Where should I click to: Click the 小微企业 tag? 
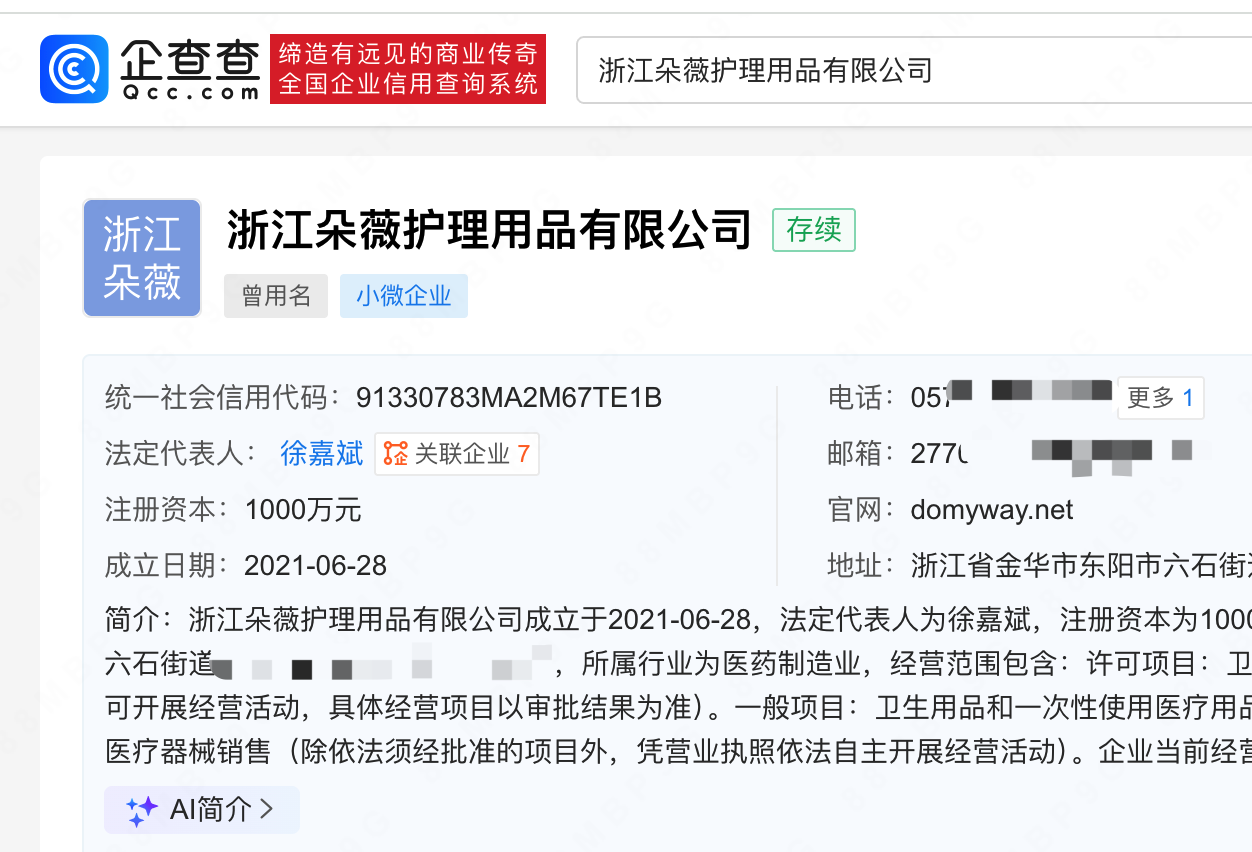(404, 296)
